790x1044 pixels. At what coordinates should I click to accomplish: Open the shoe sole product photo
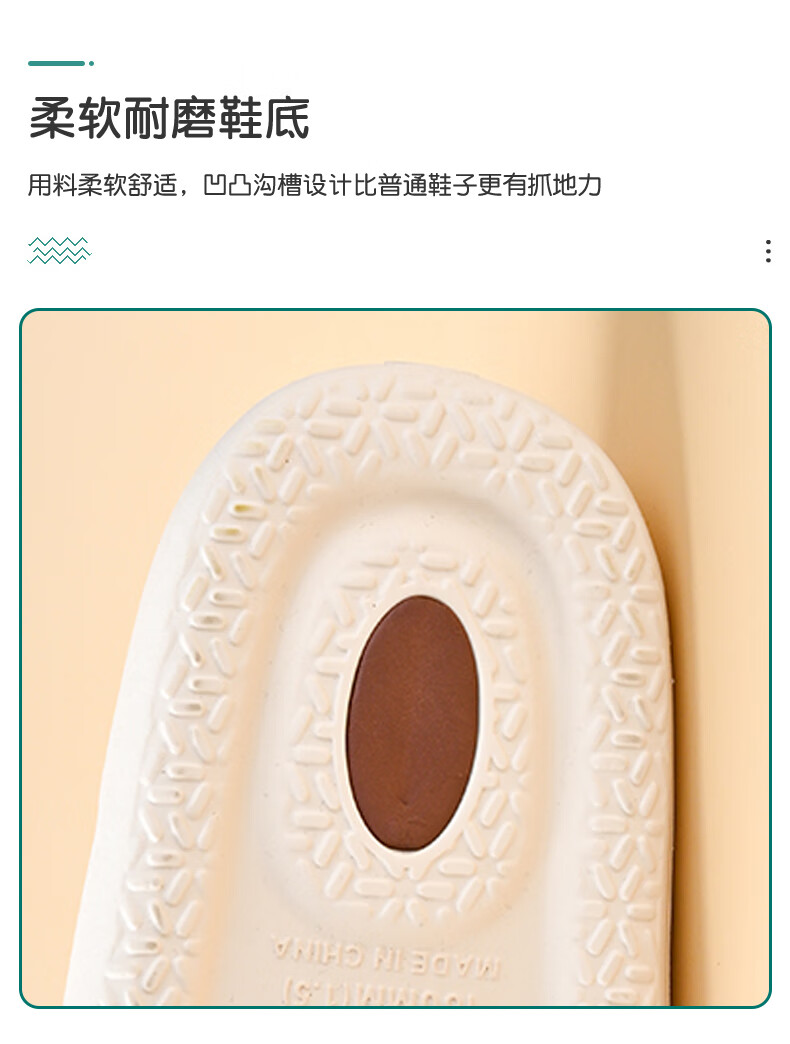(x=395, y=658)
